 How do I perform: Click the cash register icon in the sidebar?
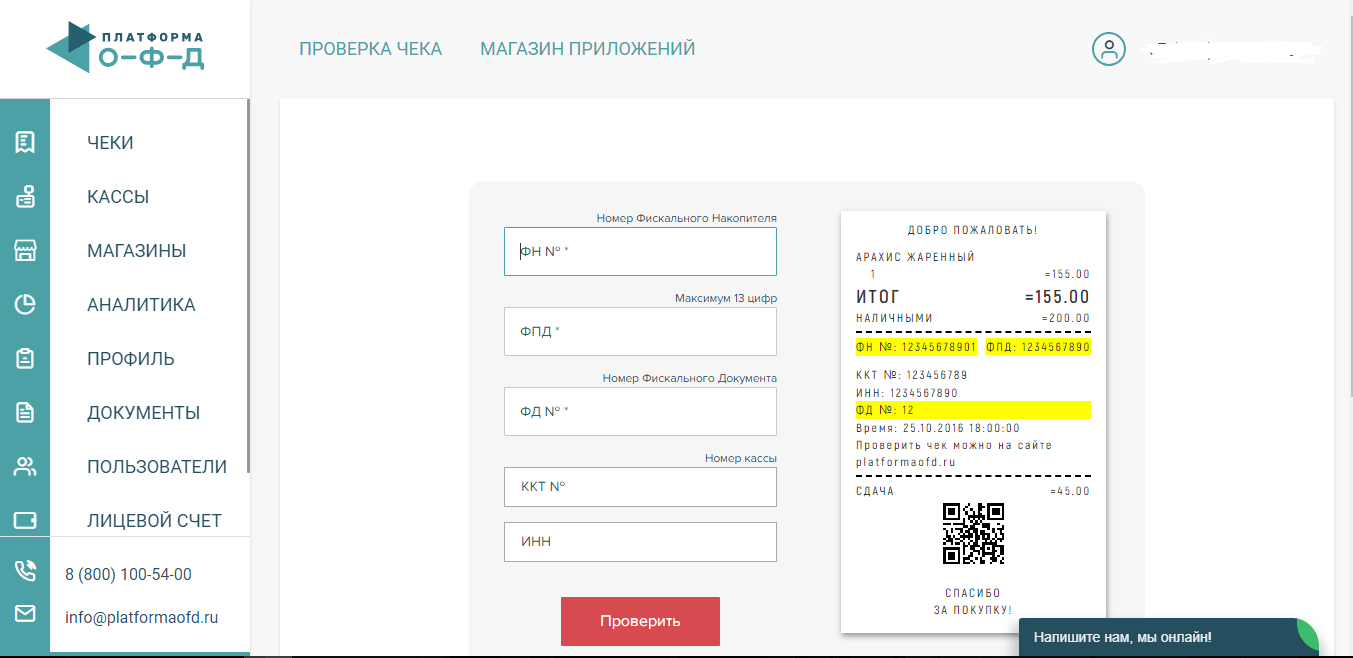(25, 197)
